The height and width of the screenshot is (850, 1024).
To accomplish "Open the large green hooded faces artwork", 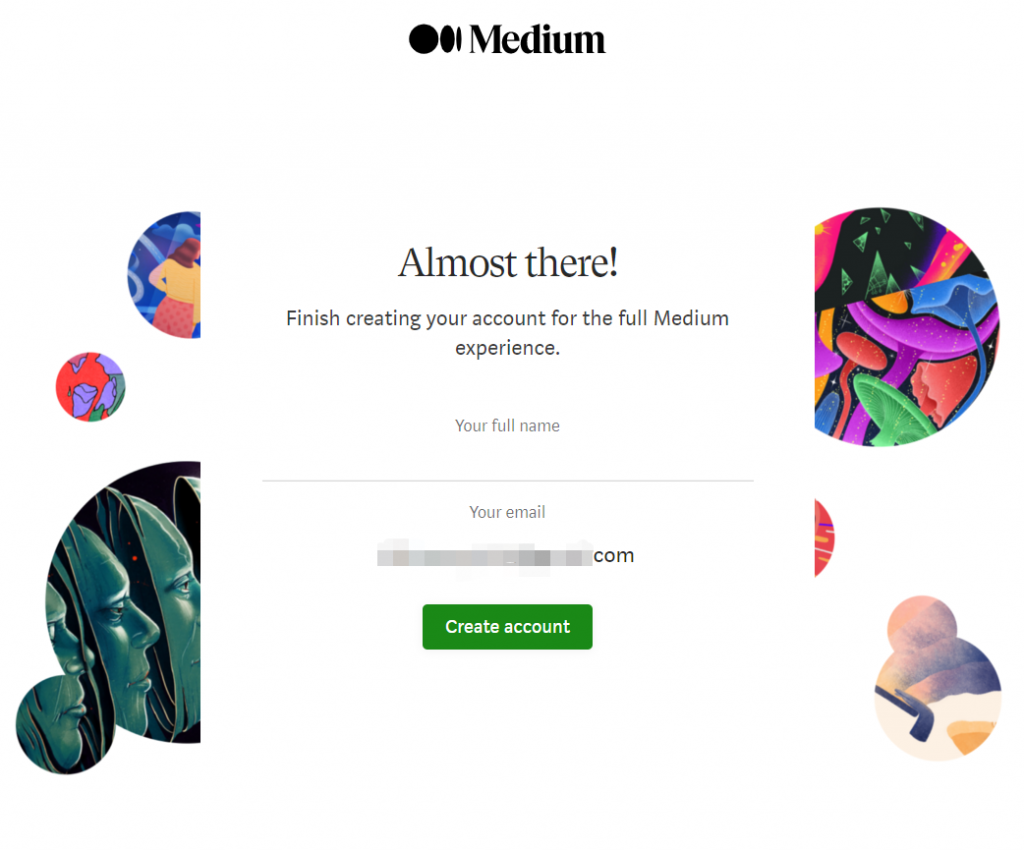I will [124, 602].
